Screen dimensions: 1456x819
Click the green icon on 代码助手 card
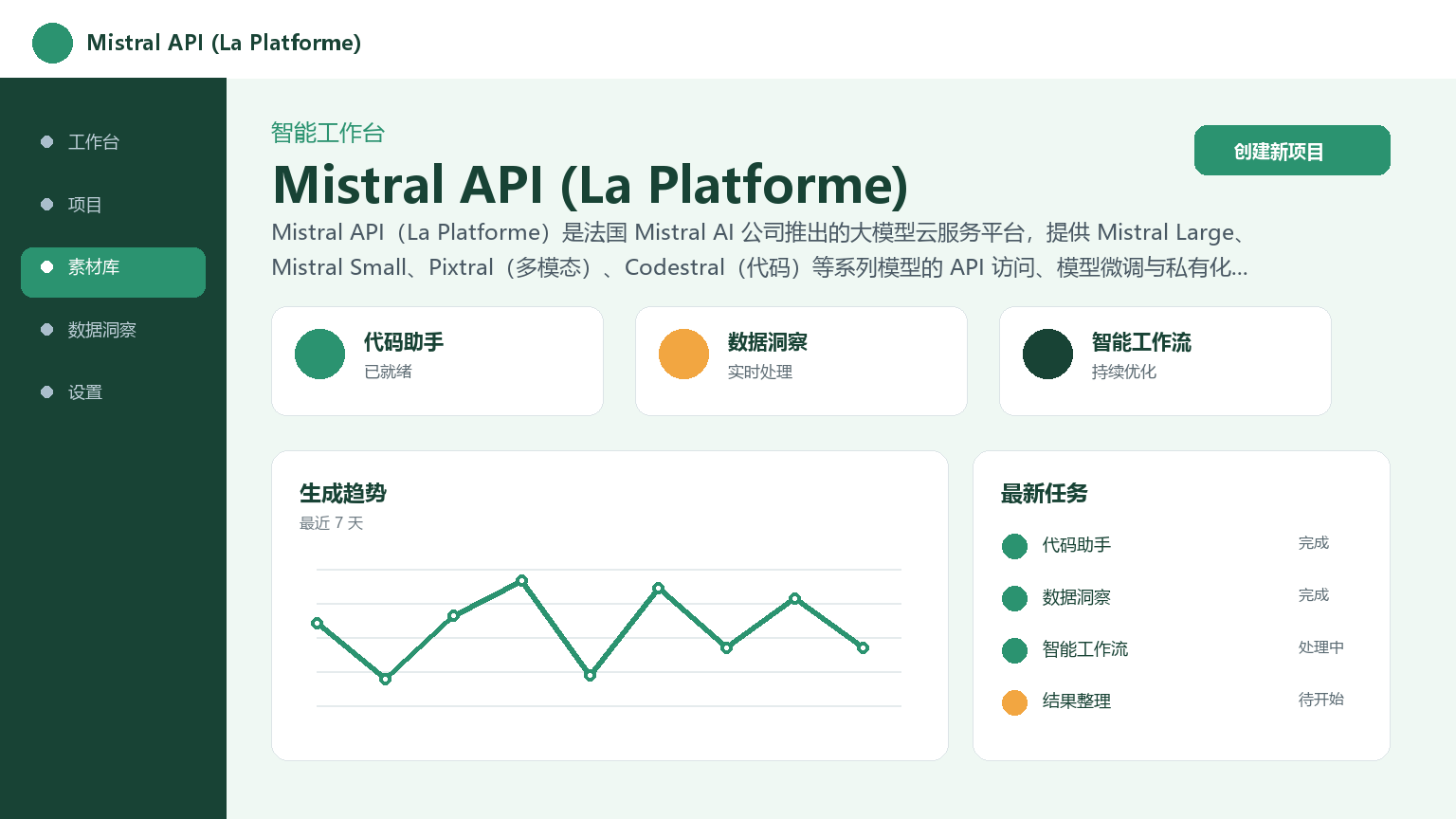[319, 354]
